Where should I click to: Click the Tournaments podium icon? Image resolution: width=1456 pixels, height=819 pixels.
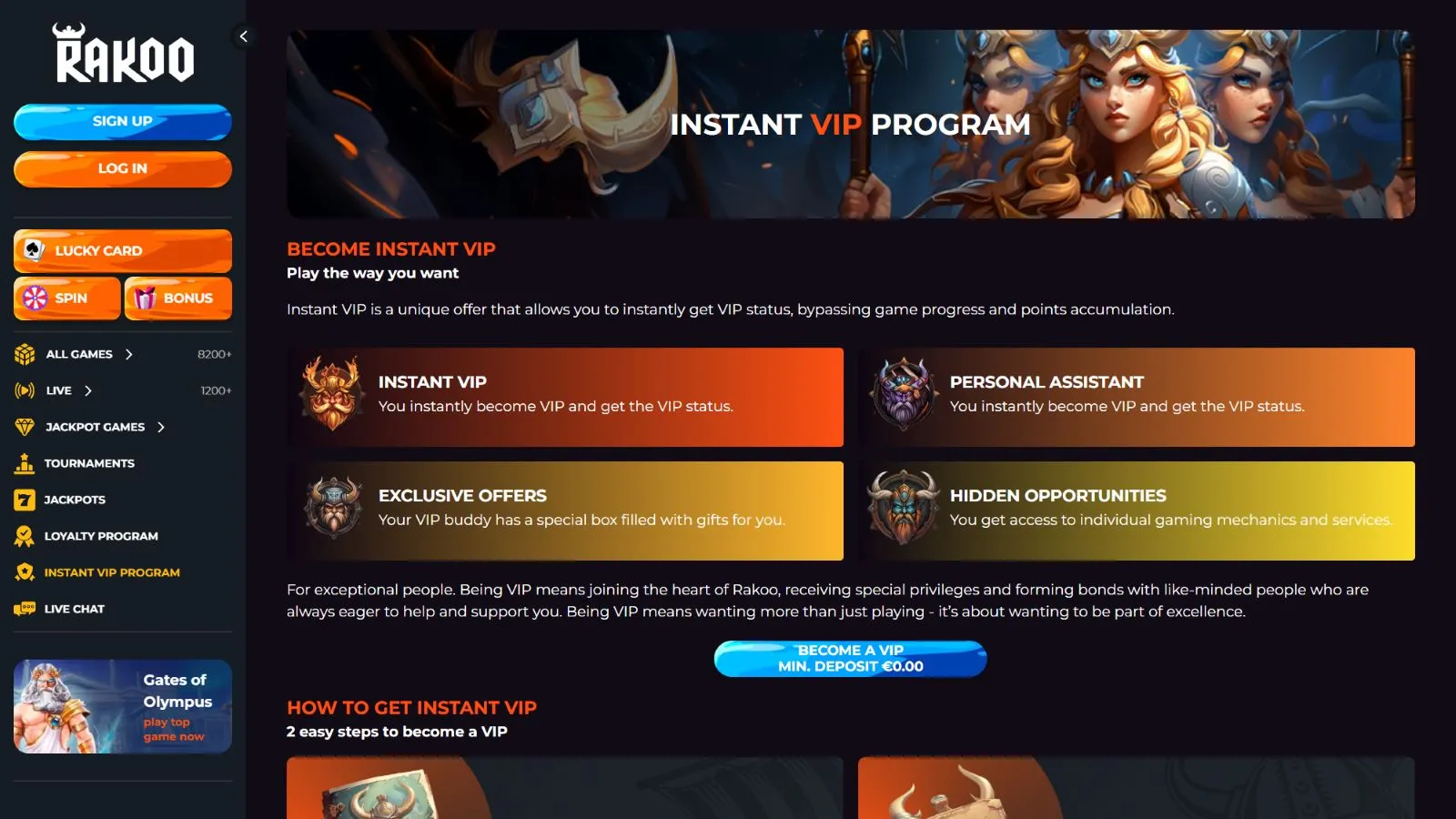[x=25, y=463]
